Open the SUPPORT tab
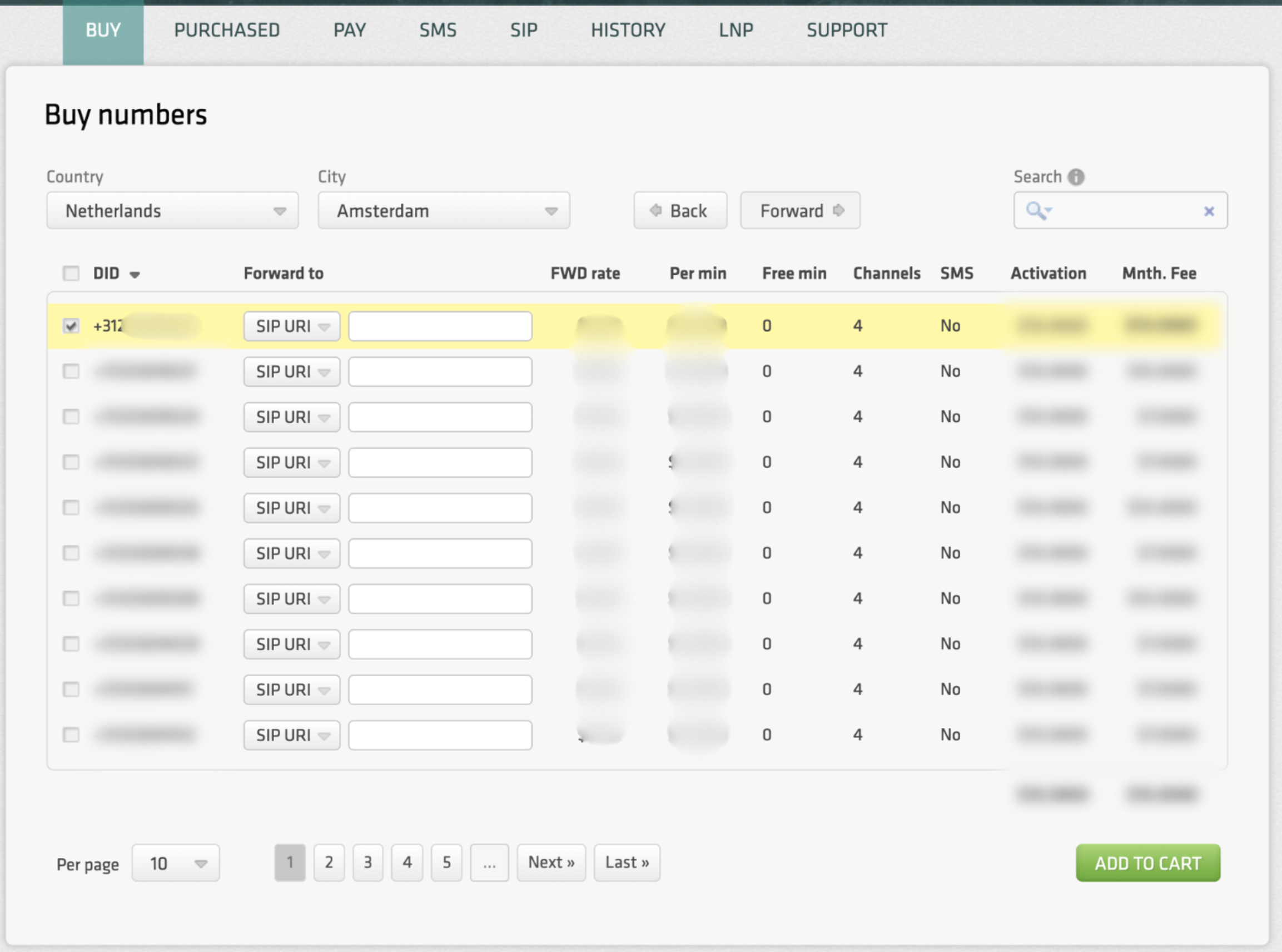This screenshot has height=952, width=1282. 846,30
